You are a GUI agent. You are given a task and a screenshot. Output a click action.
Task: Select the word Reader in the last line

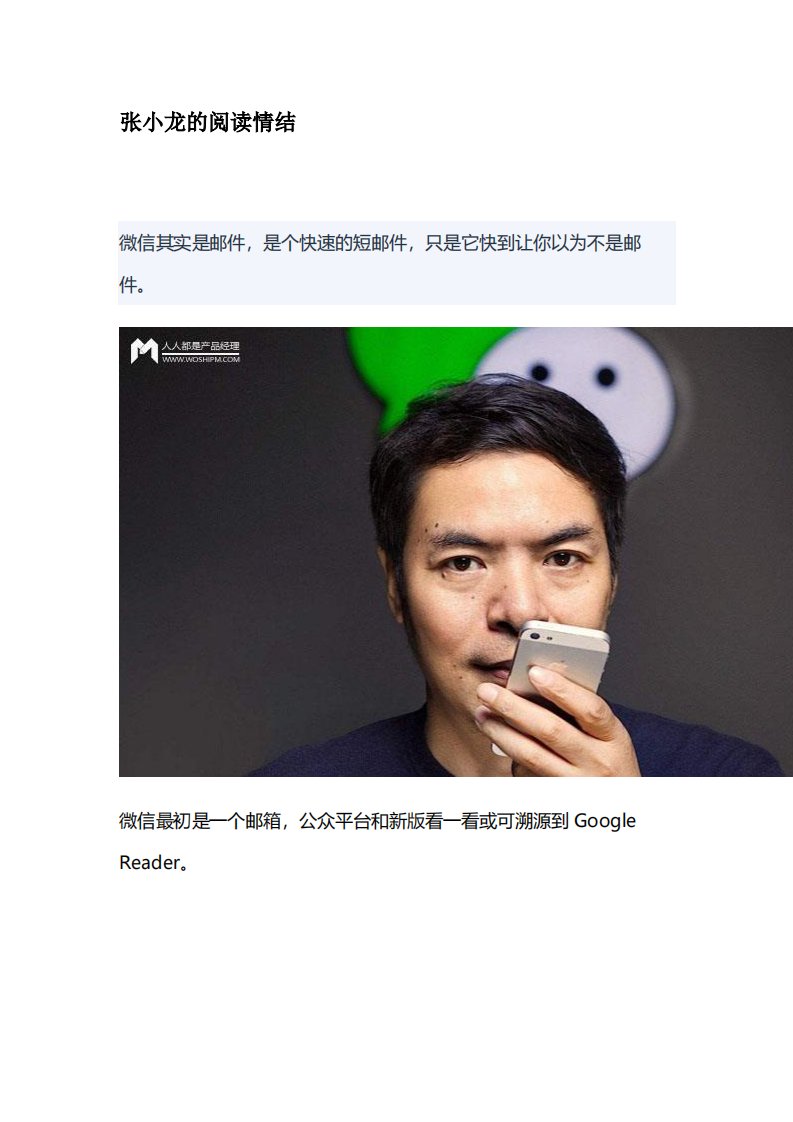148,863
